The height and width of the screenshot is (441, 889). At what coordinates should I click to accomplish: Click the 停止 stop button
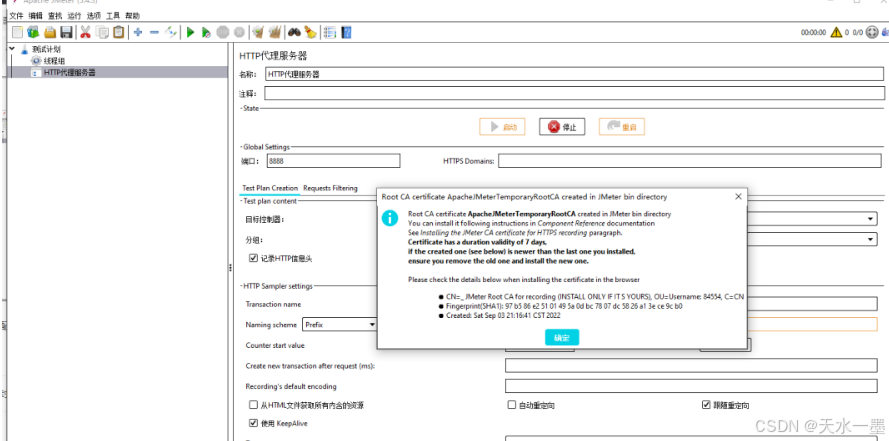[562, 127]
